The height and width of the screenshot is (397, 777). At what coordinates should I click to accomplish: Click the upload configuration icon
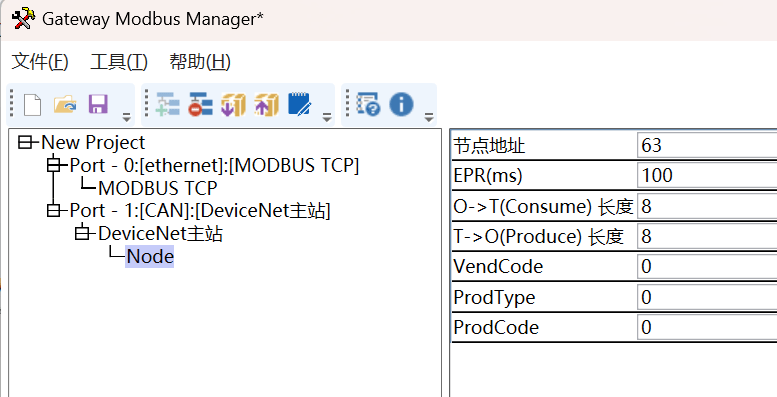(267, 105)
